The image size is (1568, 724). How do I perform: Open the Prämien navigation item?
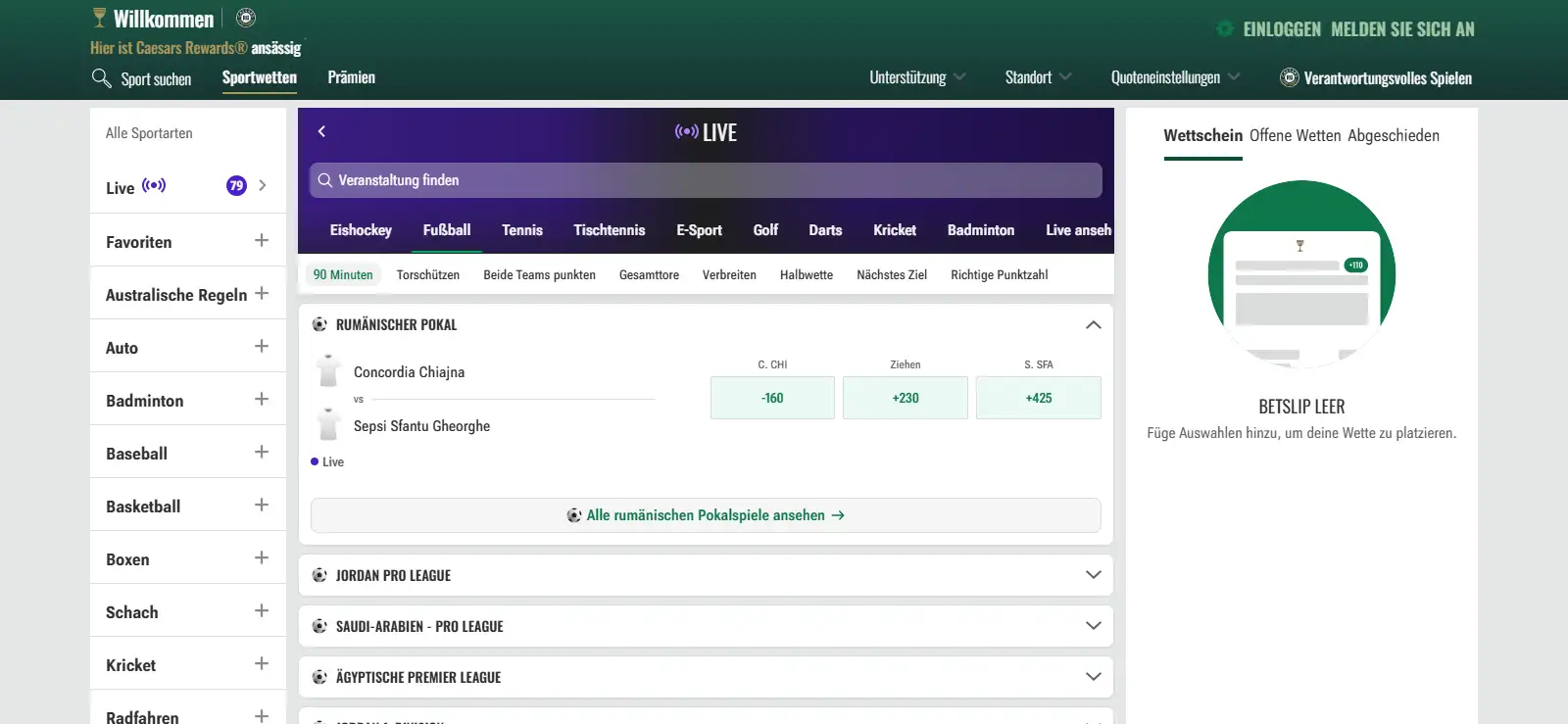point(352,77)
